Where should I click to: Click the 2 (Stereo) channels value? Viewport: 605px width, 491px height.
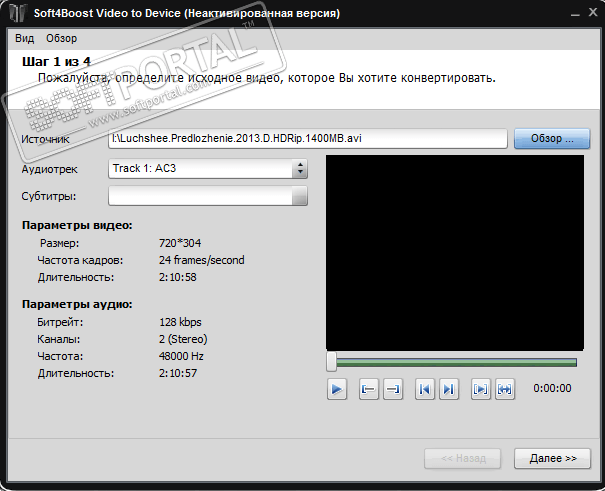coord(183,339)
